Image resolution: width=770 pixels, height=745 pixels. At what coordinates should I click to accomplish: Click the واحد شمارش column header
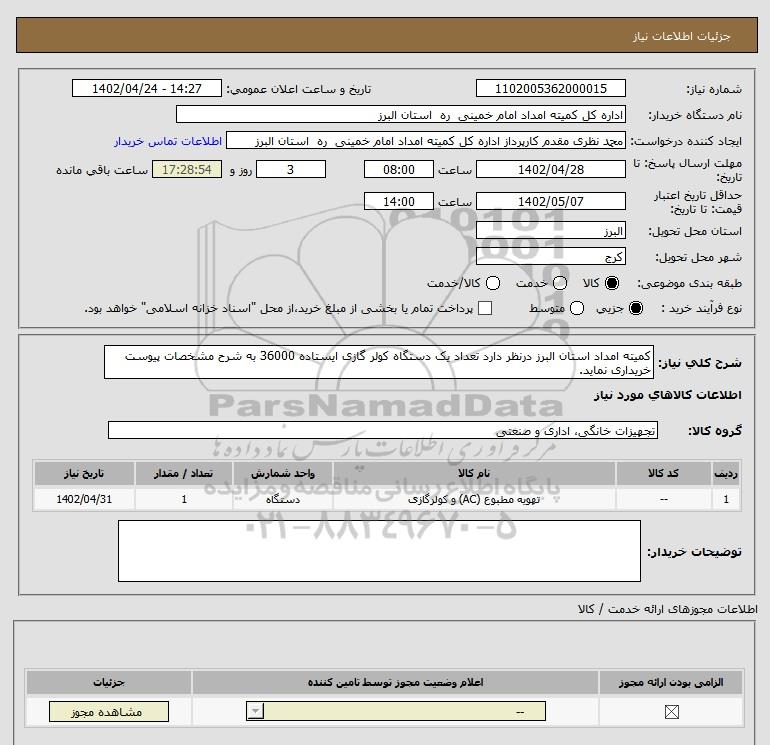[283, 473]
